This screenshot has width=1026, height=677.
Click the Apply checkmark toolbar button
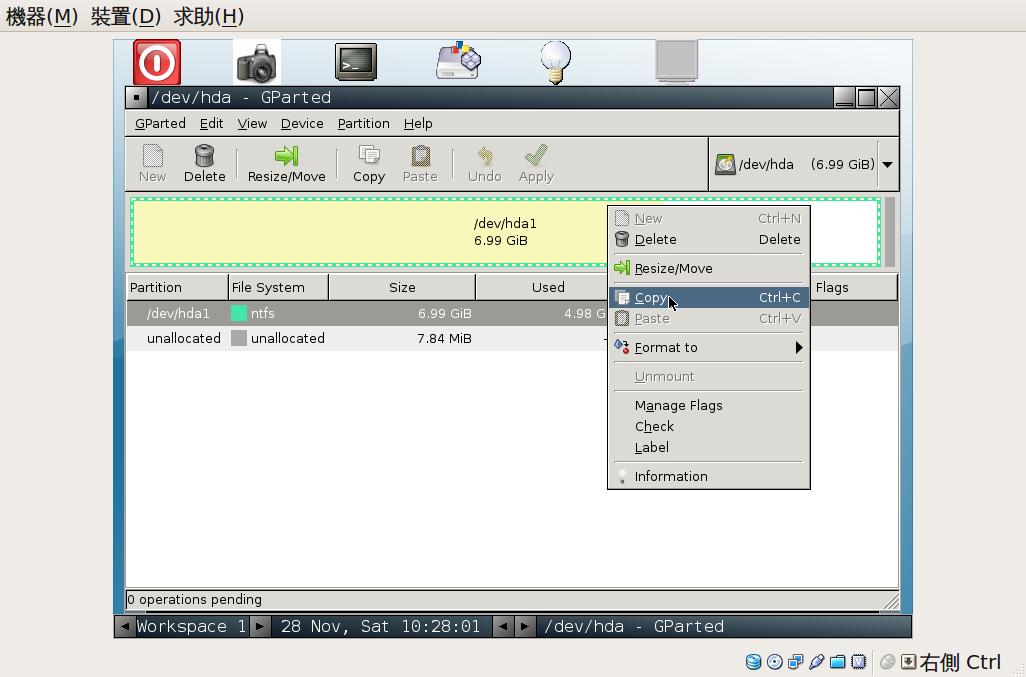(537, 164)
